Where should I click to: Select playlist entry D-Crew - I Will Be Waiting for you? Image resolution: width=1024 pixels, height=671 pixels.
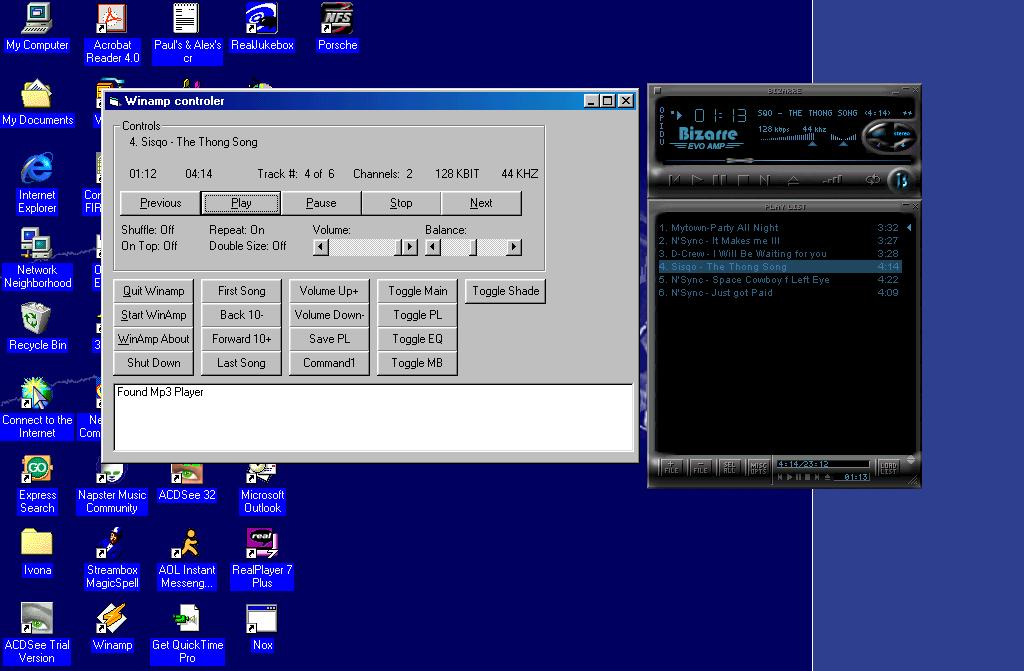778,254
